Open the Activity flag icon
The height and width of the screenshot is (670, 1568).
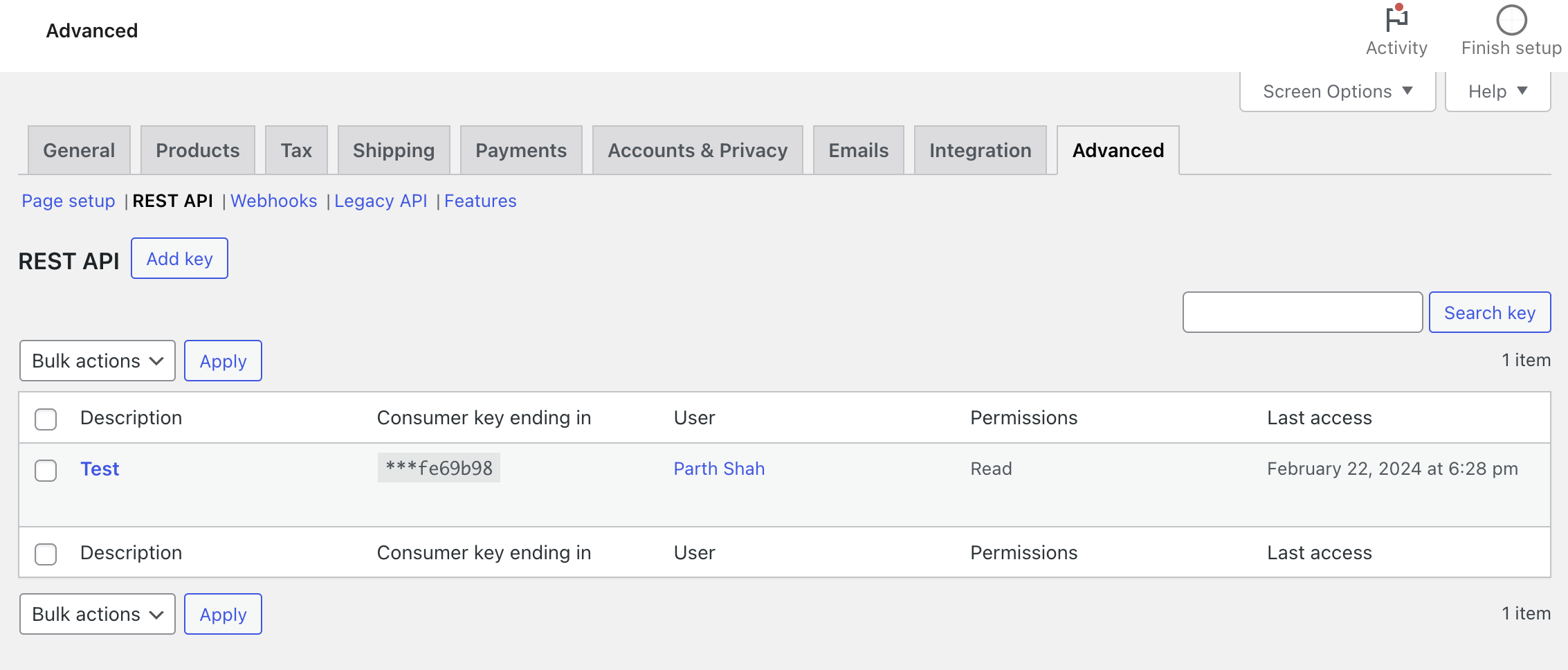[x=1396, y=20]
